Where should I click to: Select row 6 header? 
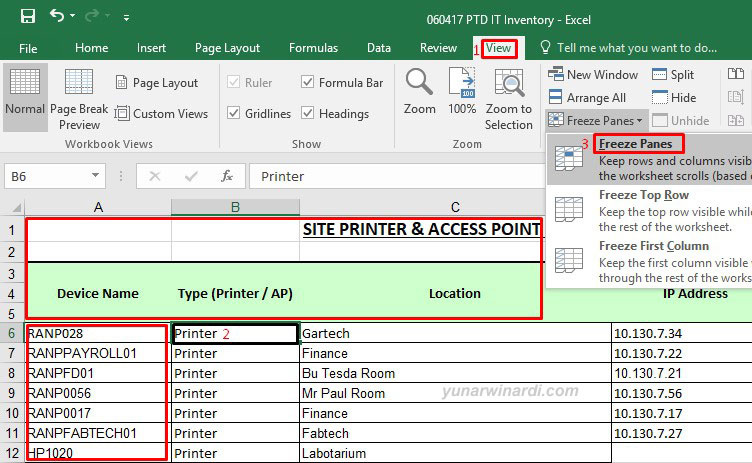point(12,333)
